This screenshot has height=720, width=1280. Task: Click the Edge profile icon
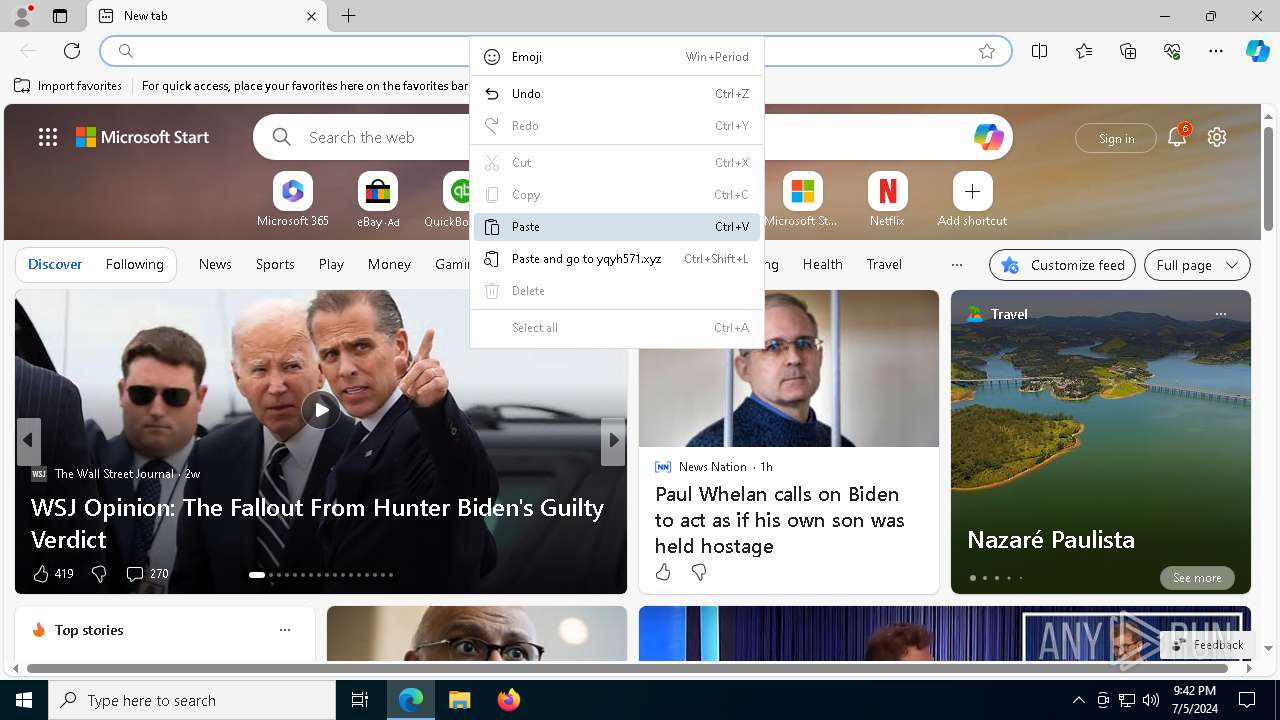21,16
